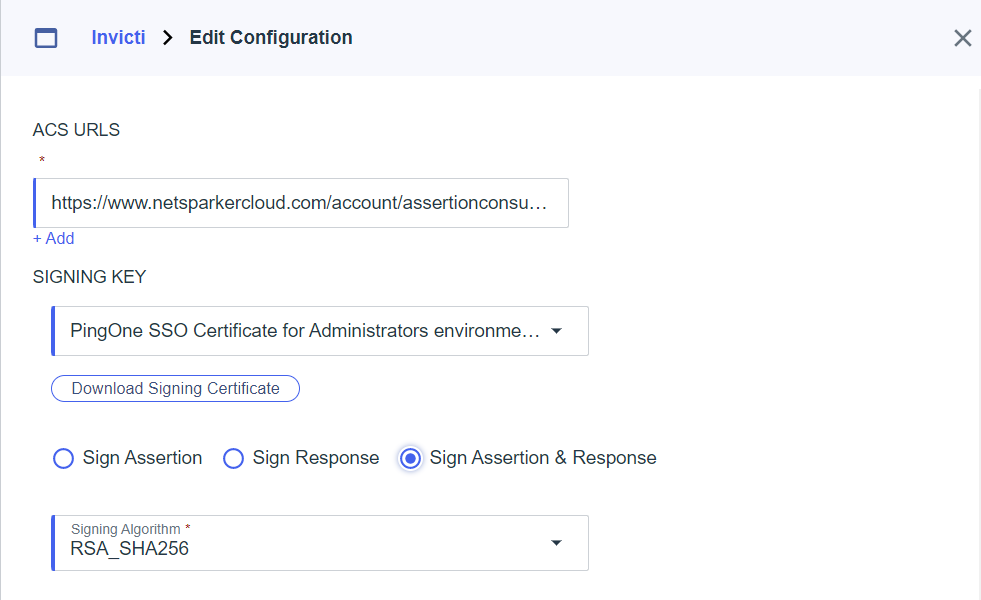Click the breadcrumb chevron after Invicti
The height and width of the screenshot is (600, 981).
(167, 37)
